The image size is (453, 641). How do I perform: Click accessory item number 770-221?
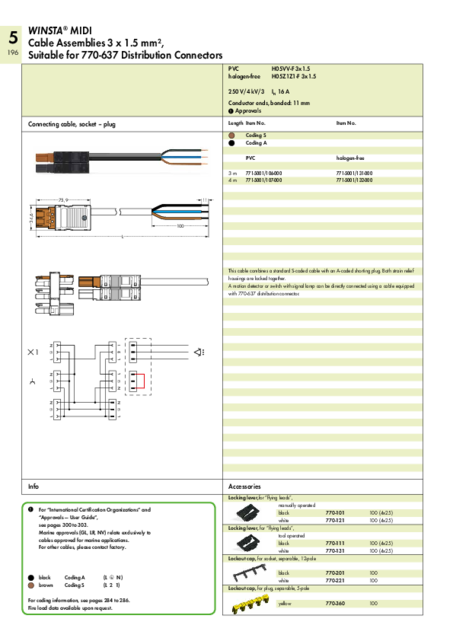(x=335, y=580)
